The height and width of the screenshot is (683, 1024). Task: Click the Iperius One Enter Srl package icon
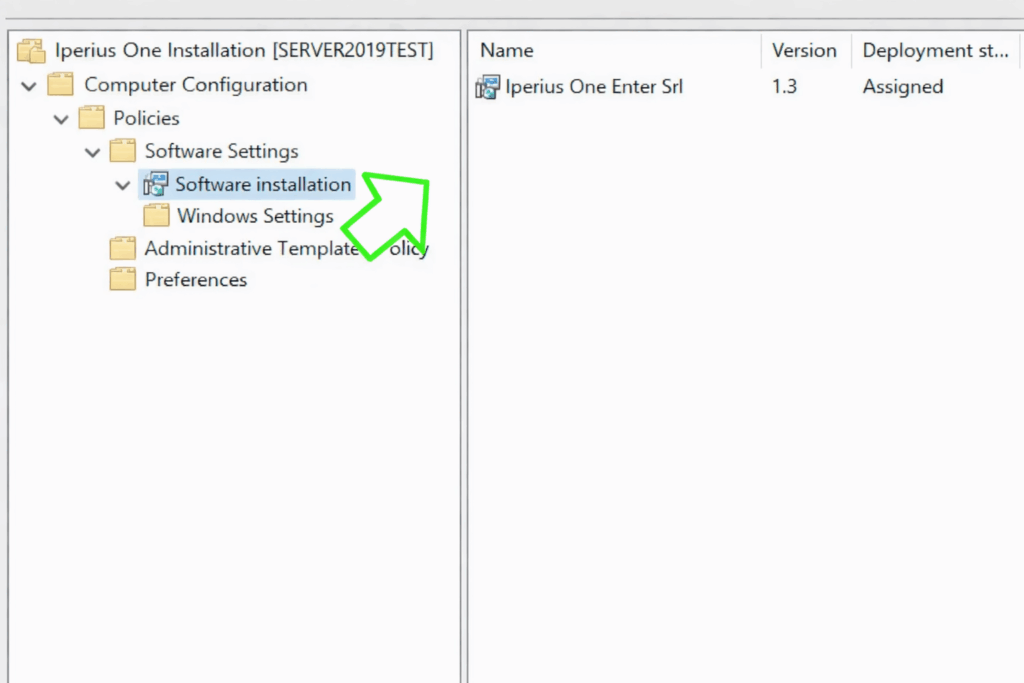(487, 87)
